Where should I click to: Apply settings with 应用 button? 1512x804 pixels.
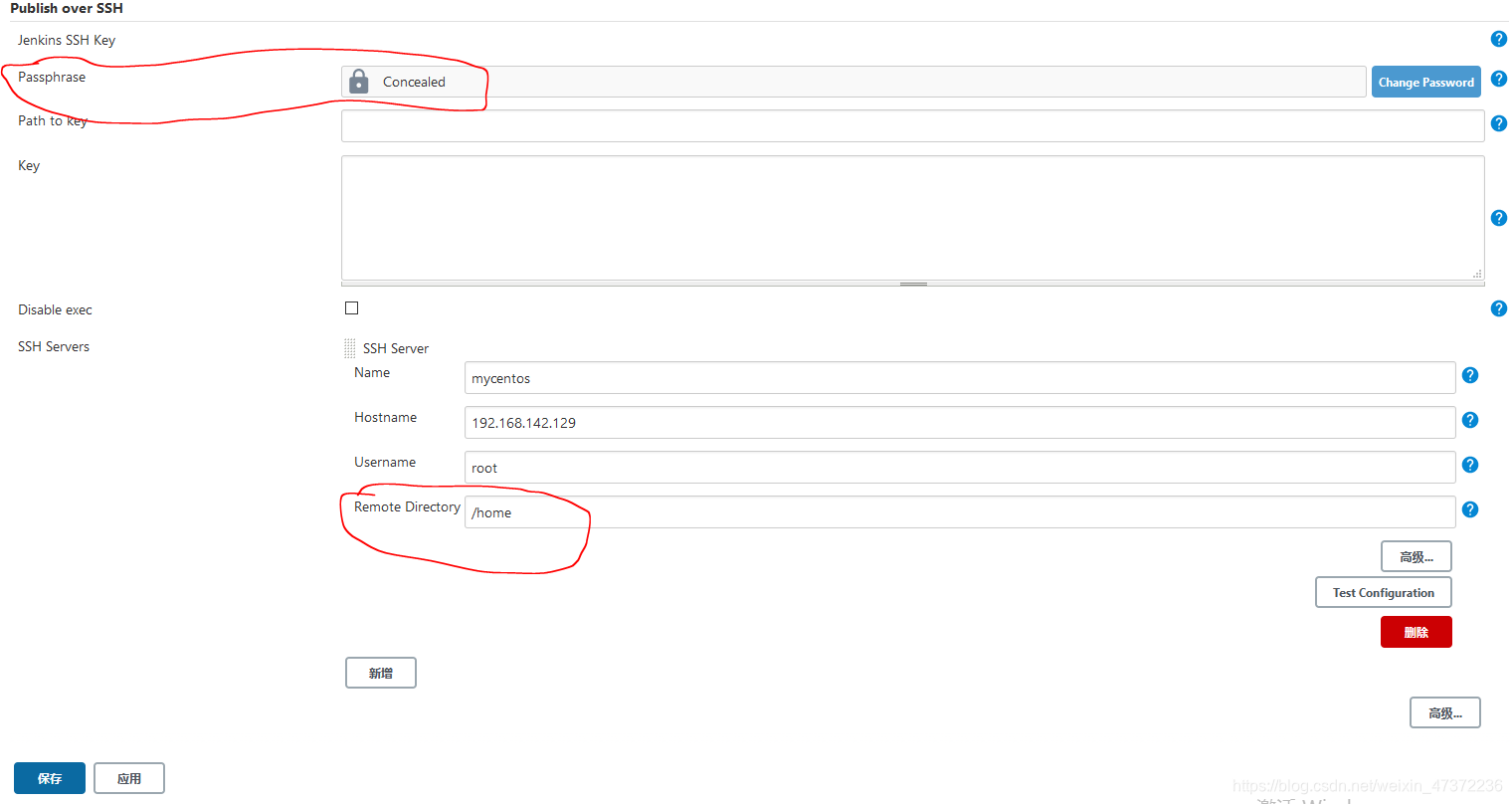click(129, 778)
